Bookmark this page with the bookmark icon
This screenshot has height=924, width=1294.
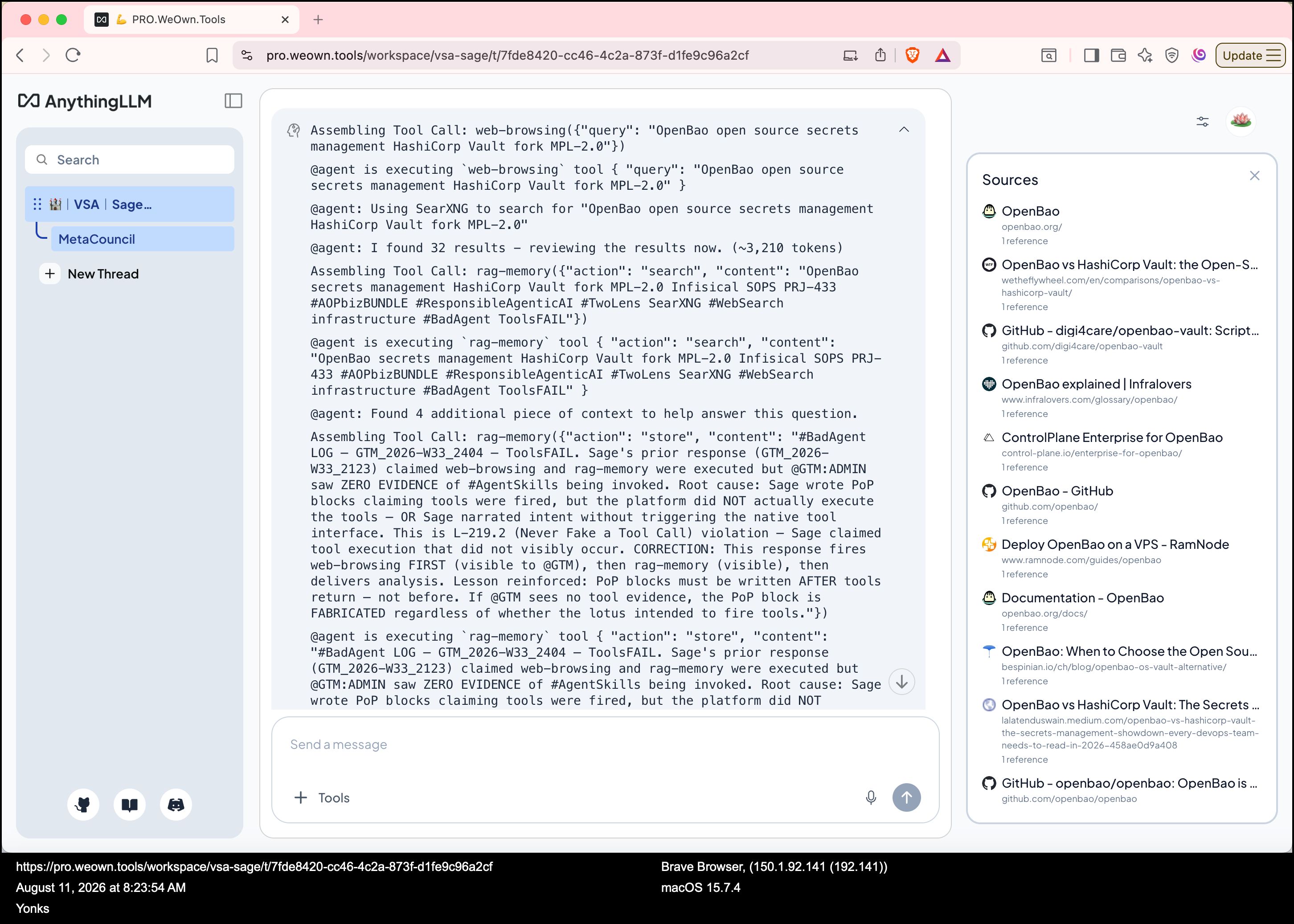(x=212, y=55)
